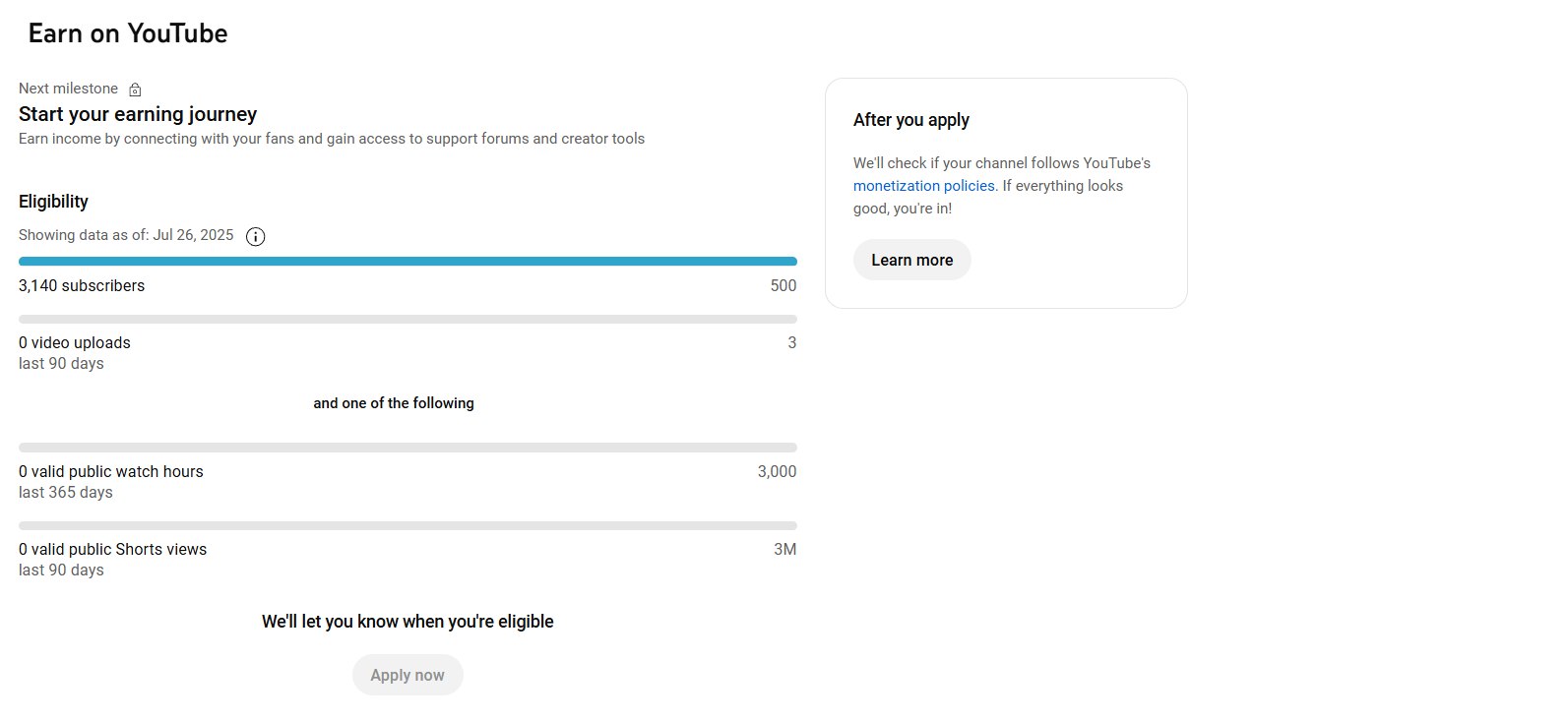Click the 3,140 subscribers label
The width and height of the screenshot is (1568, 721).
point(82,285)
